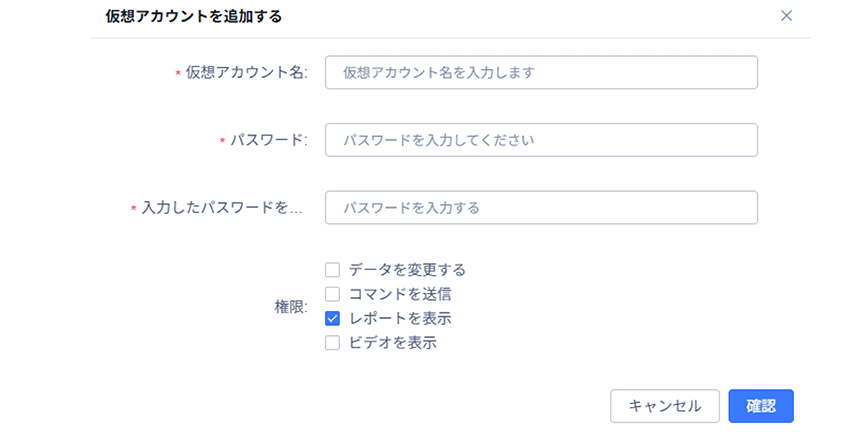The image size is (864, 432).
Task: Click the 仮想アカウント名 input field
Action: coord(541,72)
